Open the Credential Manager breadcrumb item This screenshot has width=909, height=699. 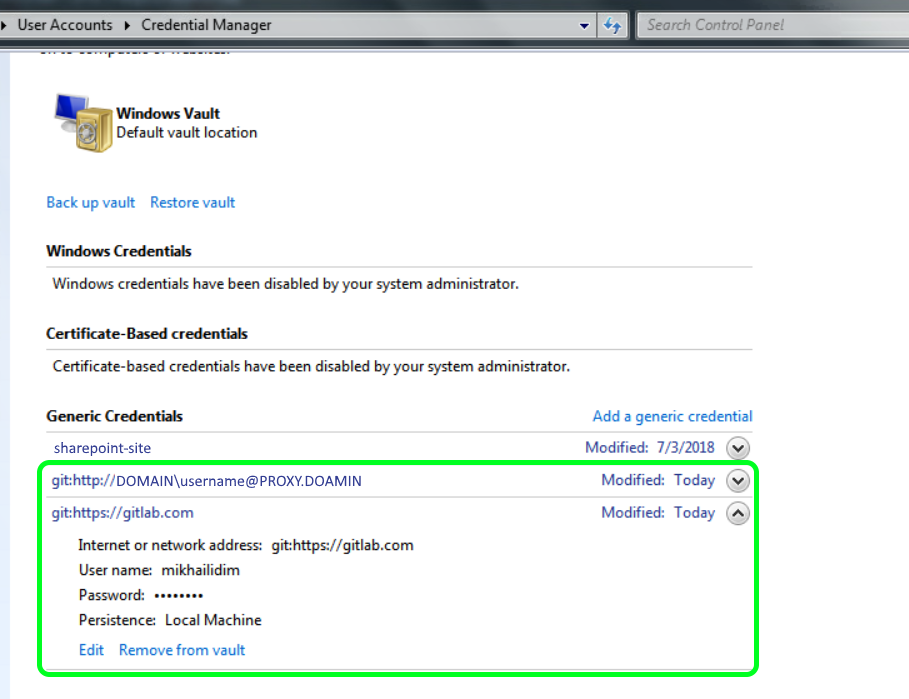(206, 24)
